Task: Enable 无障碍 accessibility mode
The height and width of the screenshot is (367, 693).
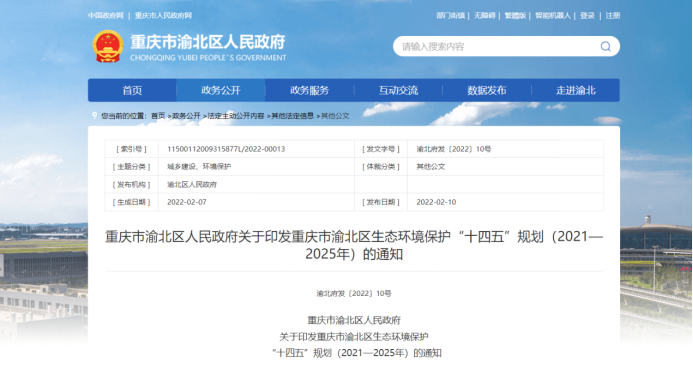Action: pos(484,15)
